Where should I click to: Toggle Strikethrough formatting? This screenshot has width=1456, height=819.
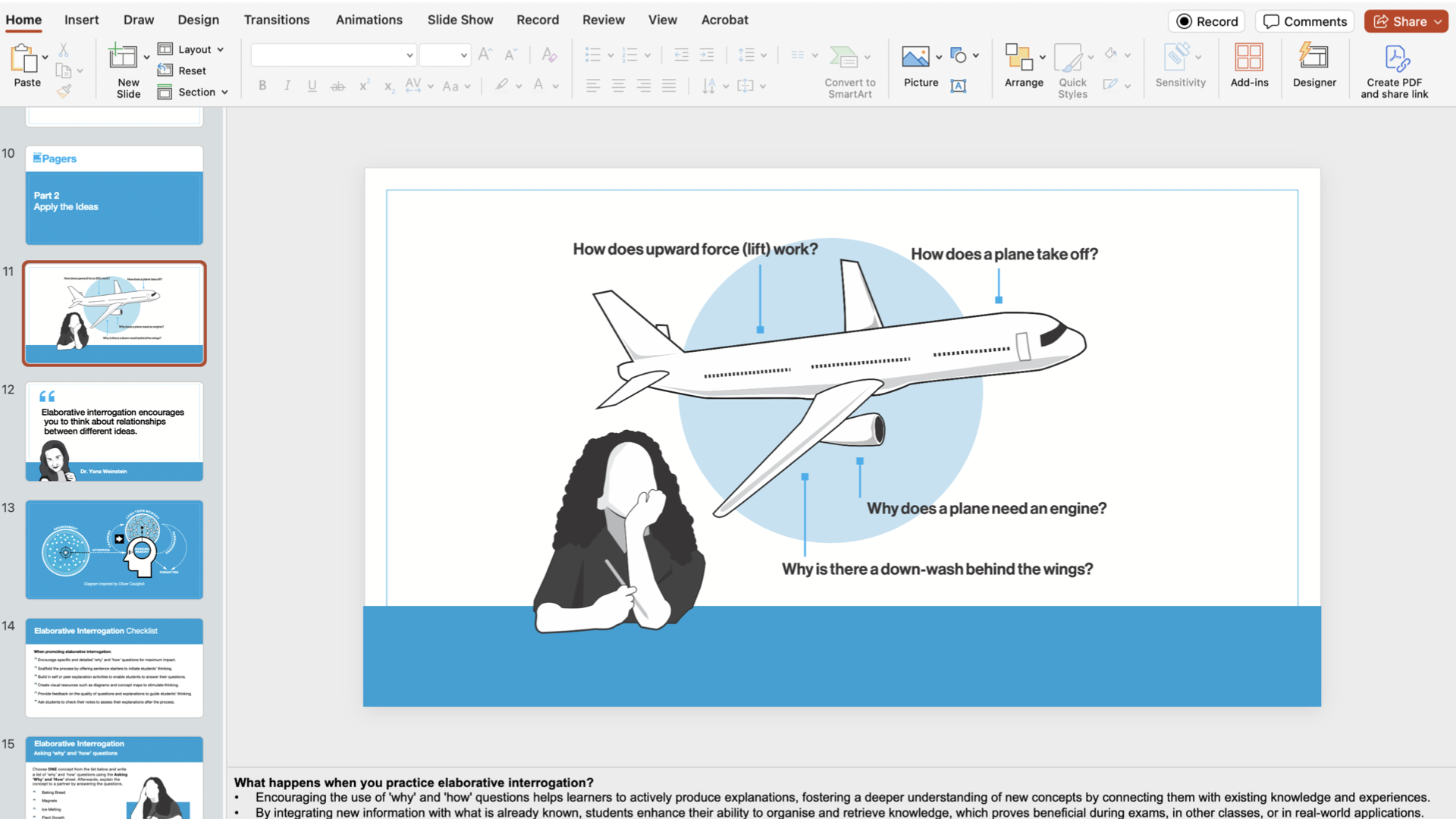[x=337, y=86]
